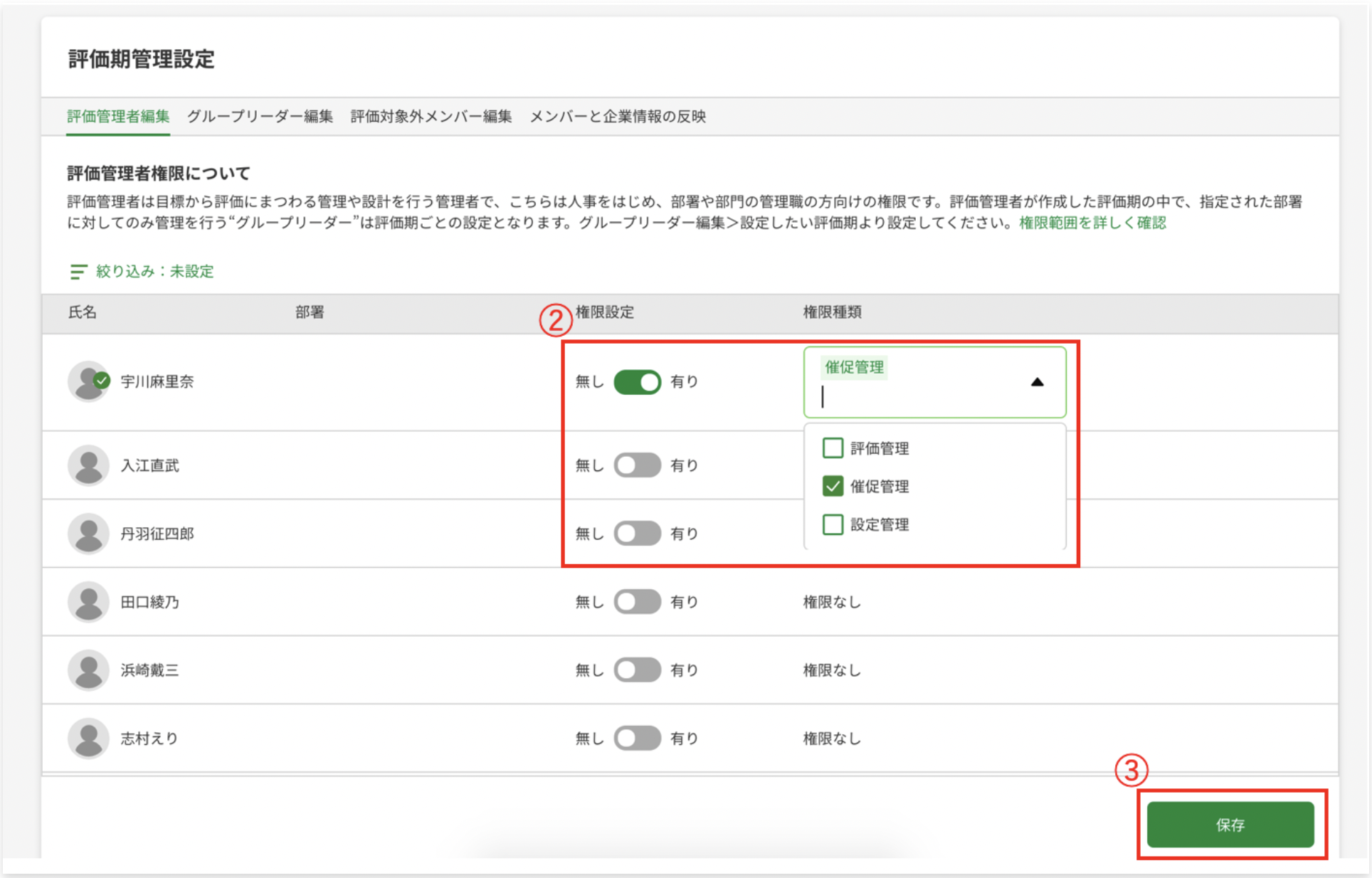Switch to グループリーダー編集 tab

tap(260, 117)
